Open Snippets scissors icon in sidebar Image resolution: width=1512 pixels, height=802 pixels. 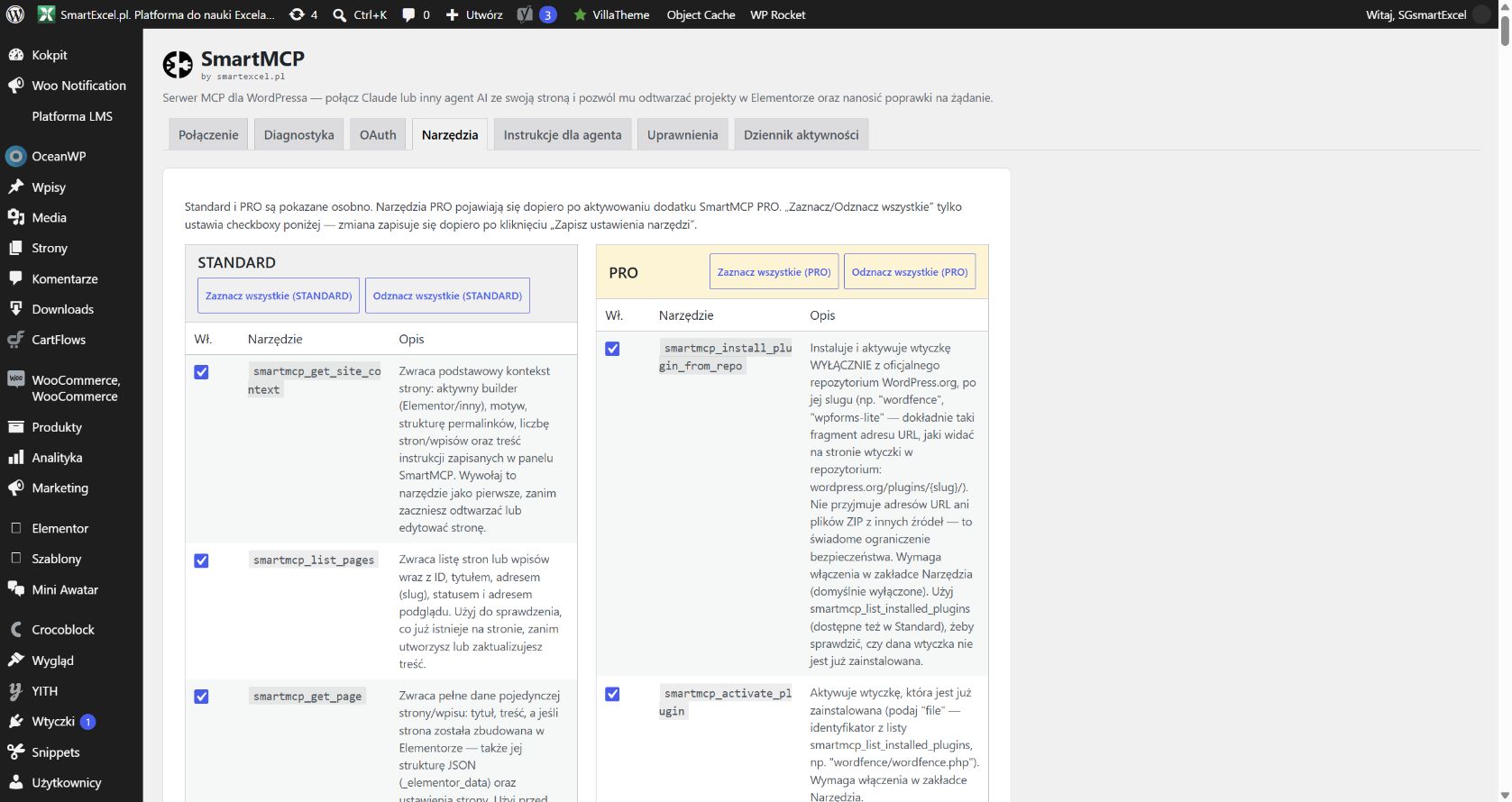pyautogui.click(x=15, y=752)
